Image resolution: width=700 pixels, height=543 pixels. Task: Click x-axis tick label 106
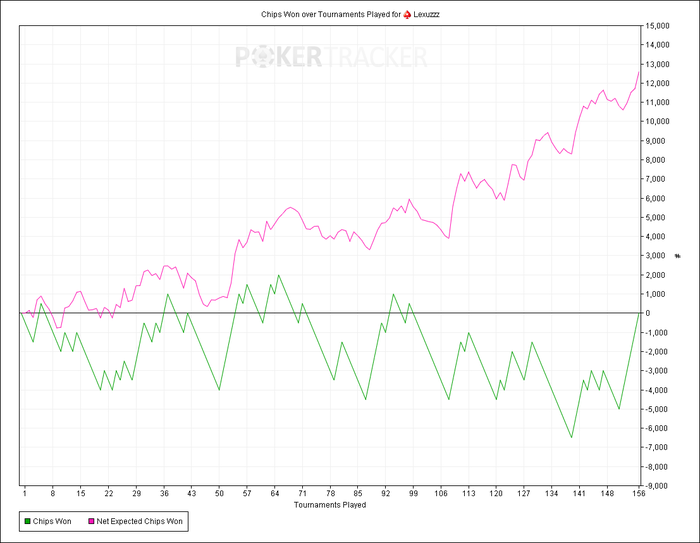(x=441, y=493)
